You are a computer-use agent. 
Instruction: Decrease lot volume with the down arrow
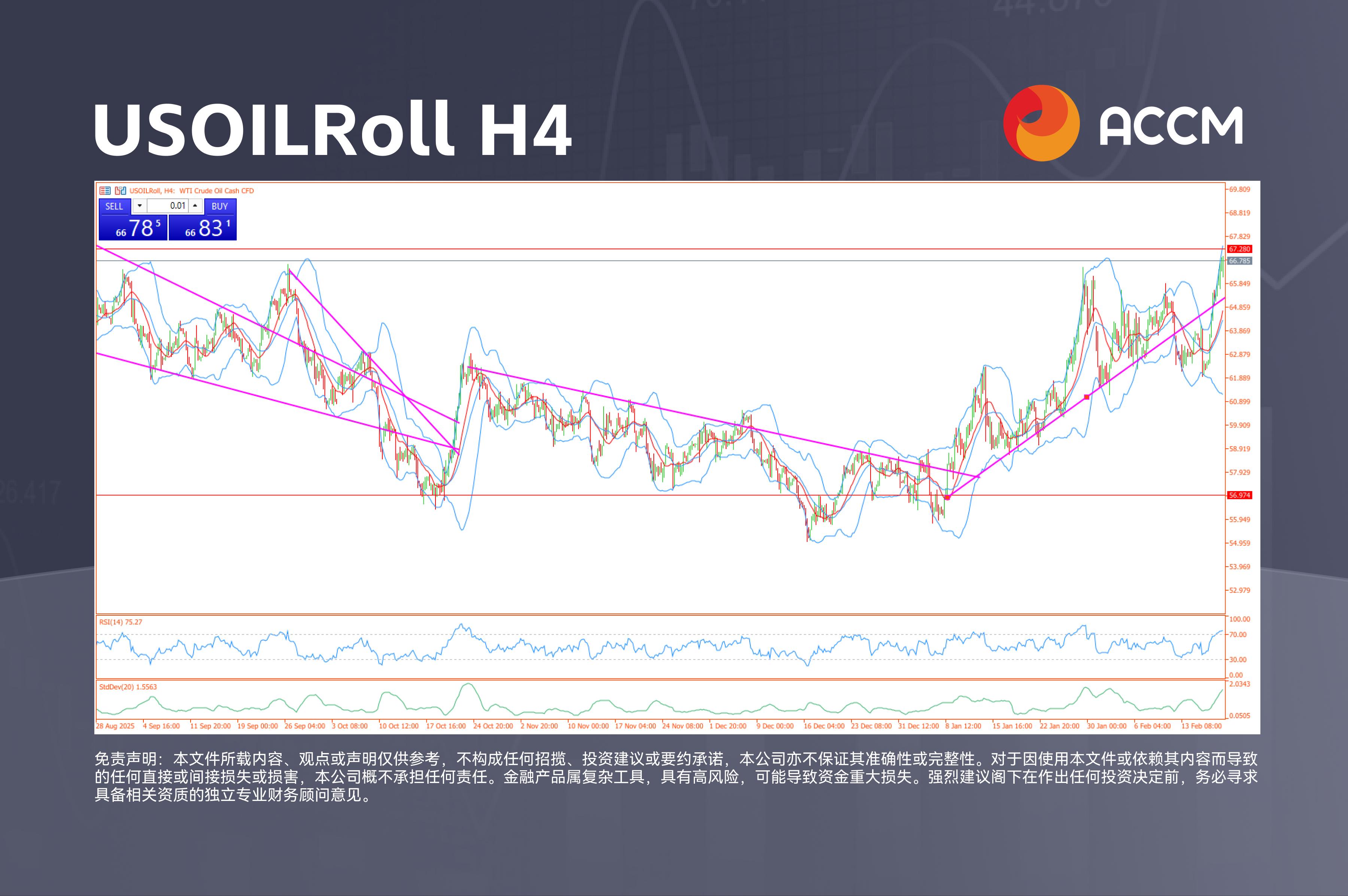[x=140, y=206]
